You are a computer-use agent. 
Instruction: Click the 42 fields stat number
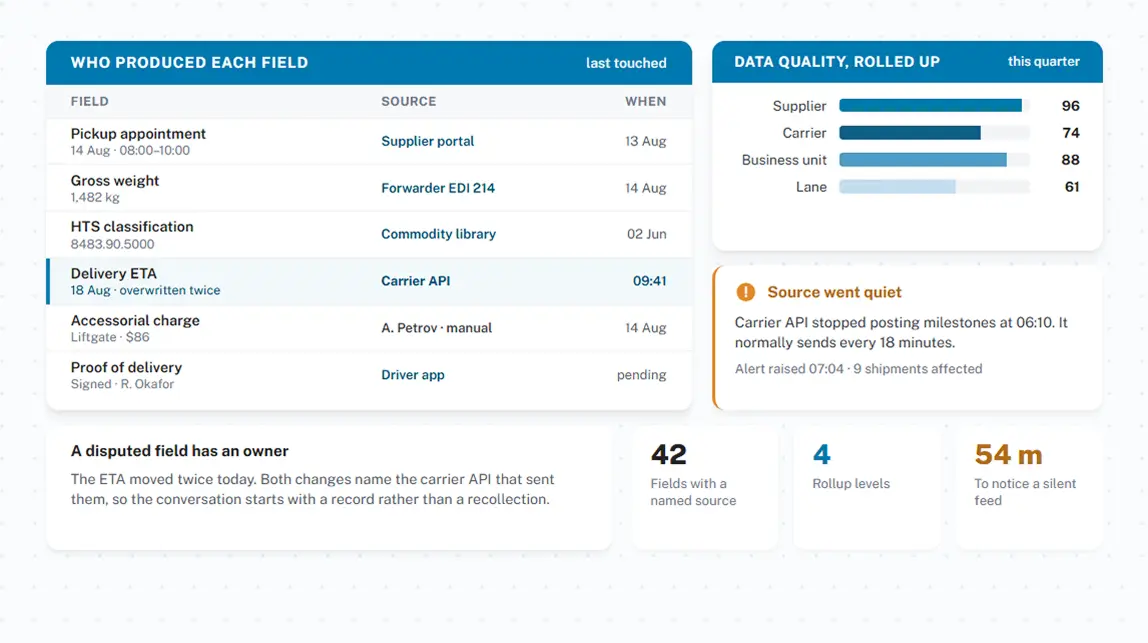[x=668, y=455]
